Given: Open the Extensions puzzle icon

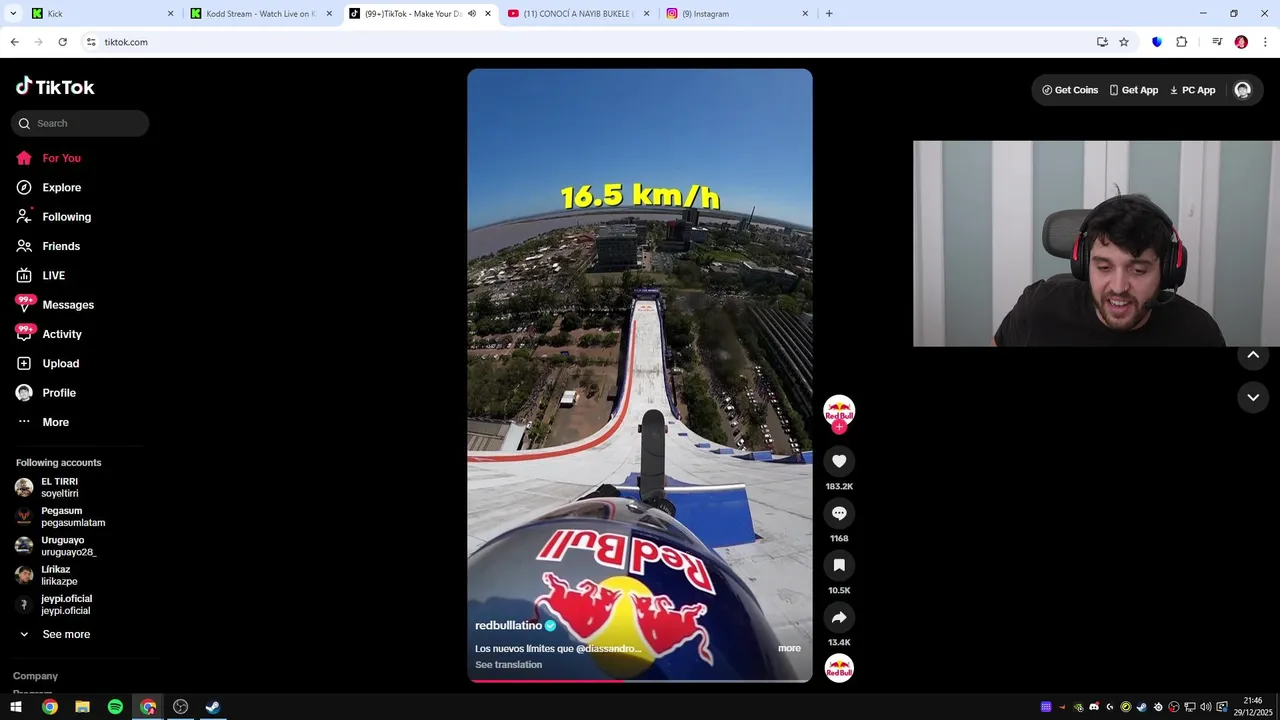Looking at the screenshot, I should click(1181, 42).
